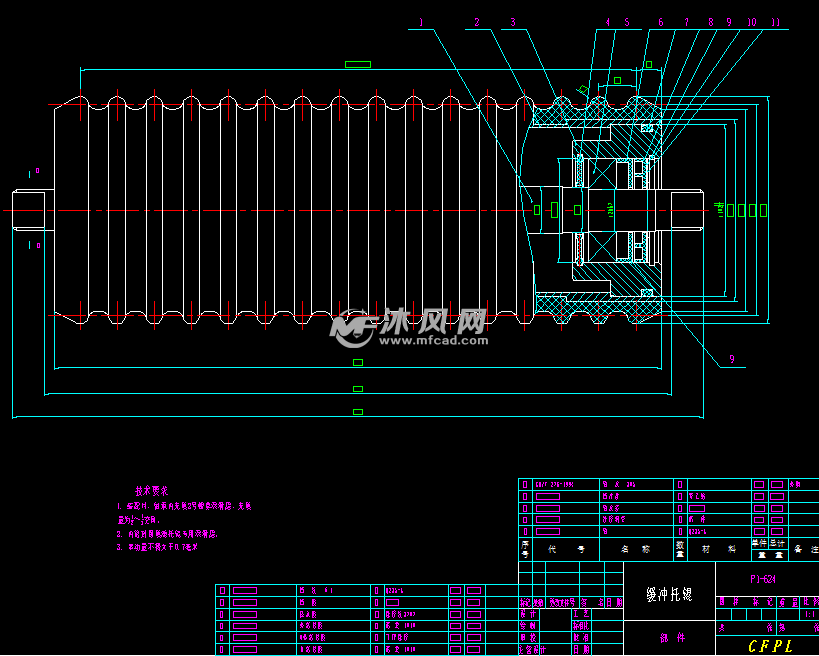Click the left shaft end stub

pyautogui.click(x=28, y=210)
